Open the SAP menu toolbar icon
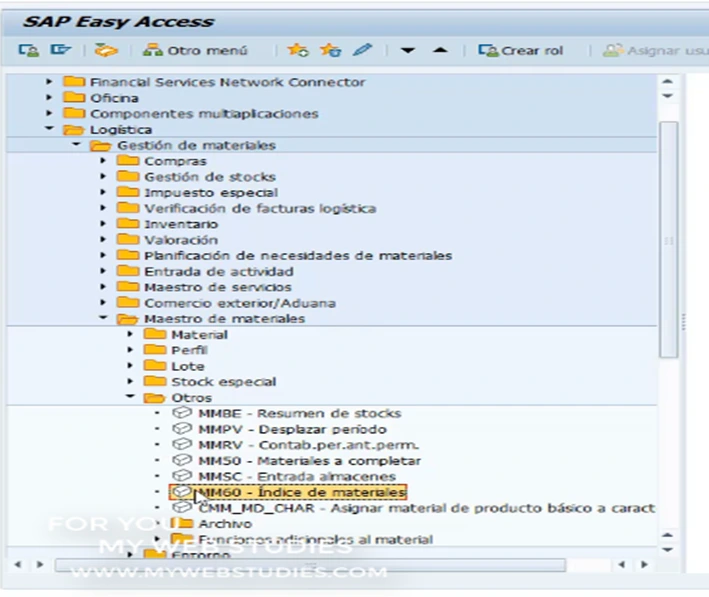The image size is (709, 597). [61, 50]
